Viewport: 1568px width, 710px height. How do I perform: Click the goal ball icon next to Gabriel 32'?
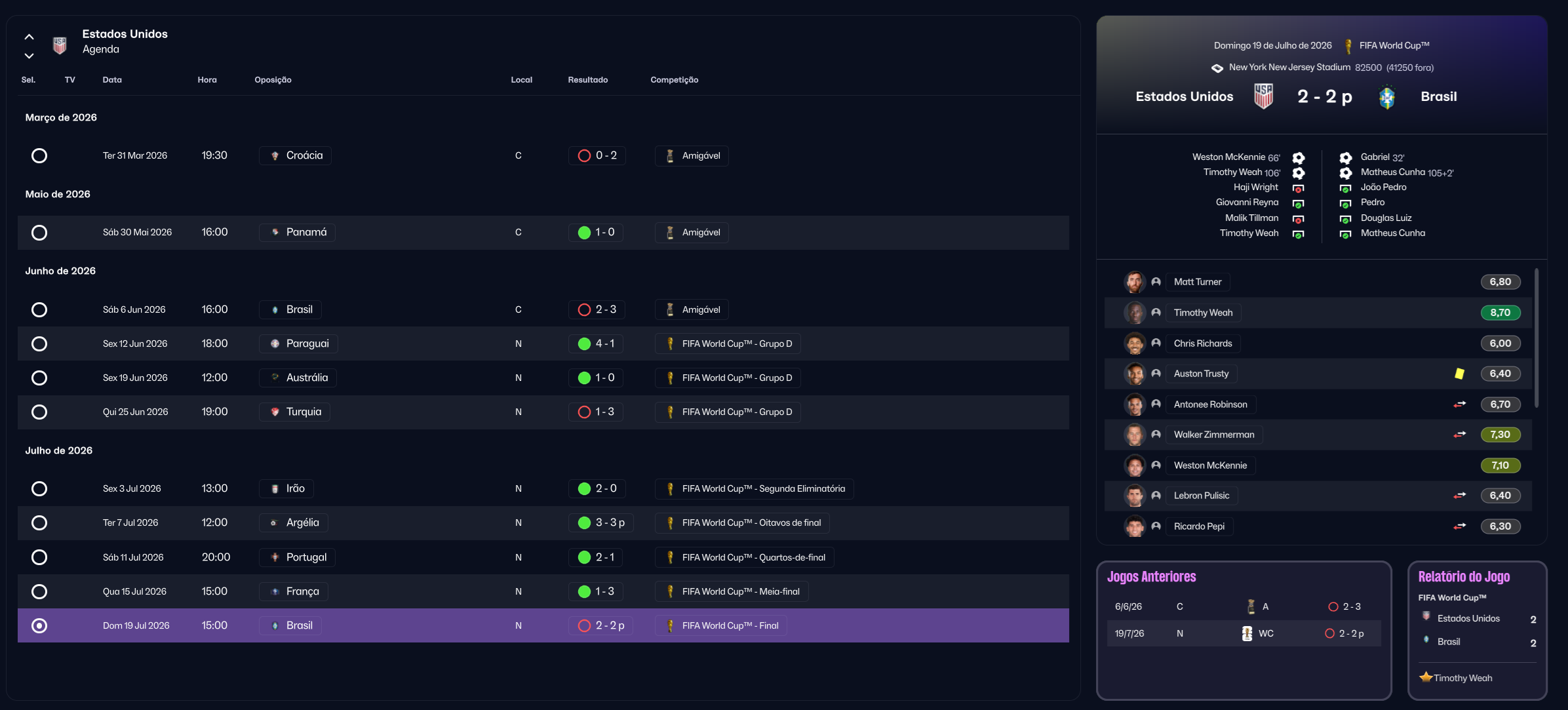[x=1346, y=158]
